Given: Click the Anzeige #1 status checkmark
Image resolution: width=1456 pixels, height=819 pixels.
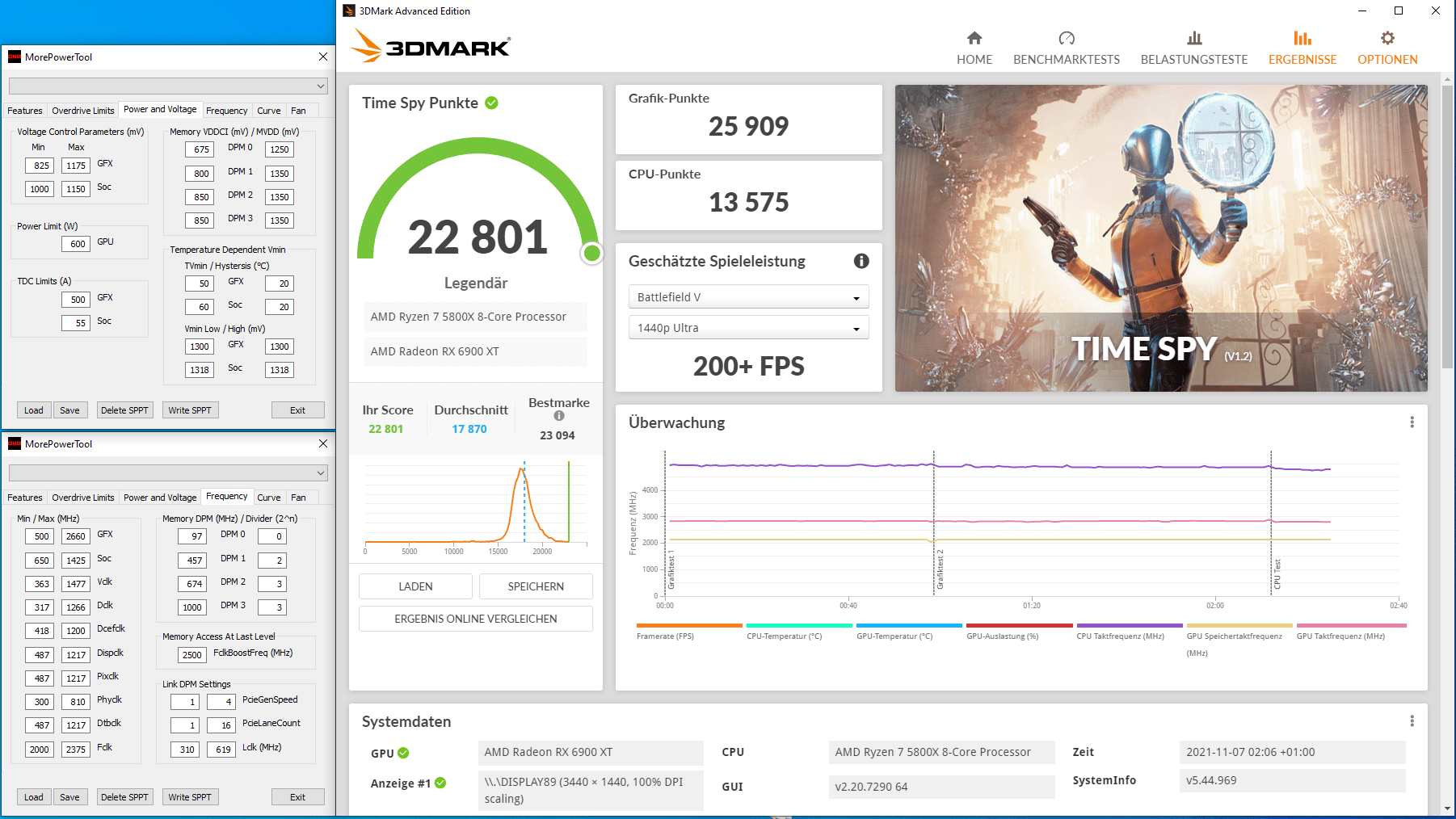Looking at the screenshot, I should click(x=440, y=783).
